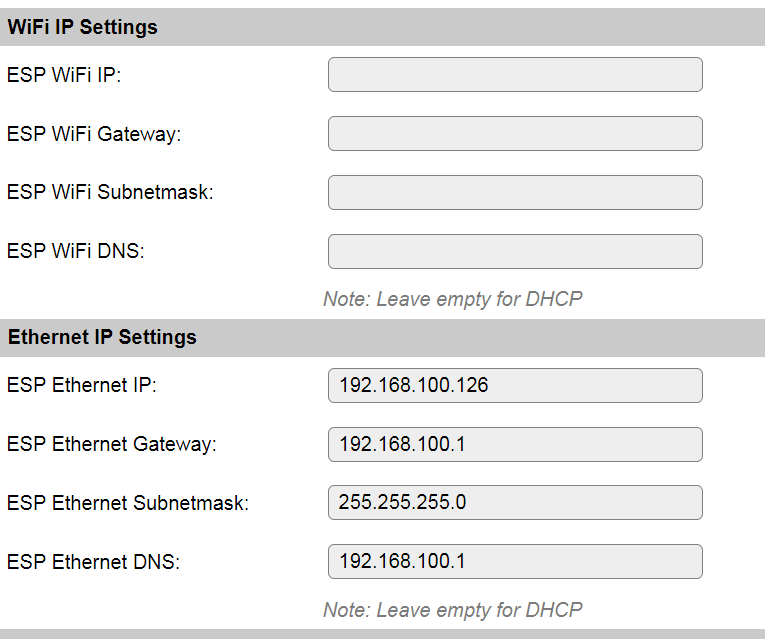Select the ESP WiFi Subnetmask field
The width and height of the screenshot is (765, 639).
coord(515,193)
